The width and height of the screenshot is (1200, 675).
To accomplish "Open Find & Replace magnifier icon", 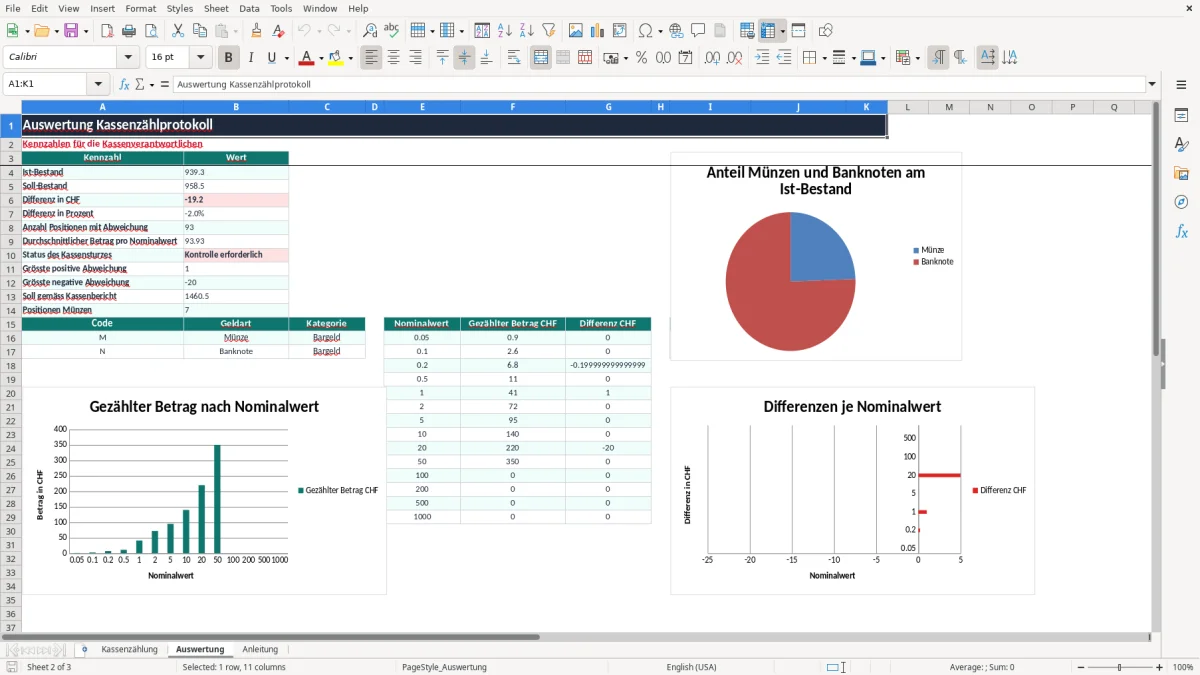I will [x=370, y=31].
